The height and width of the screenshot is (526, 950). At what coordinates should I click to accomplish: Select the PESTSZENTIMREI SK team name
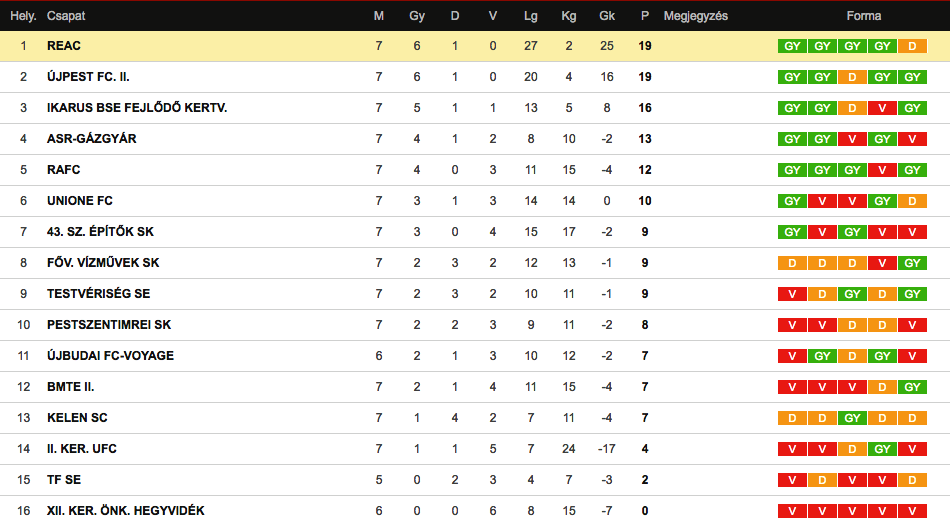[x=109, y=325]
